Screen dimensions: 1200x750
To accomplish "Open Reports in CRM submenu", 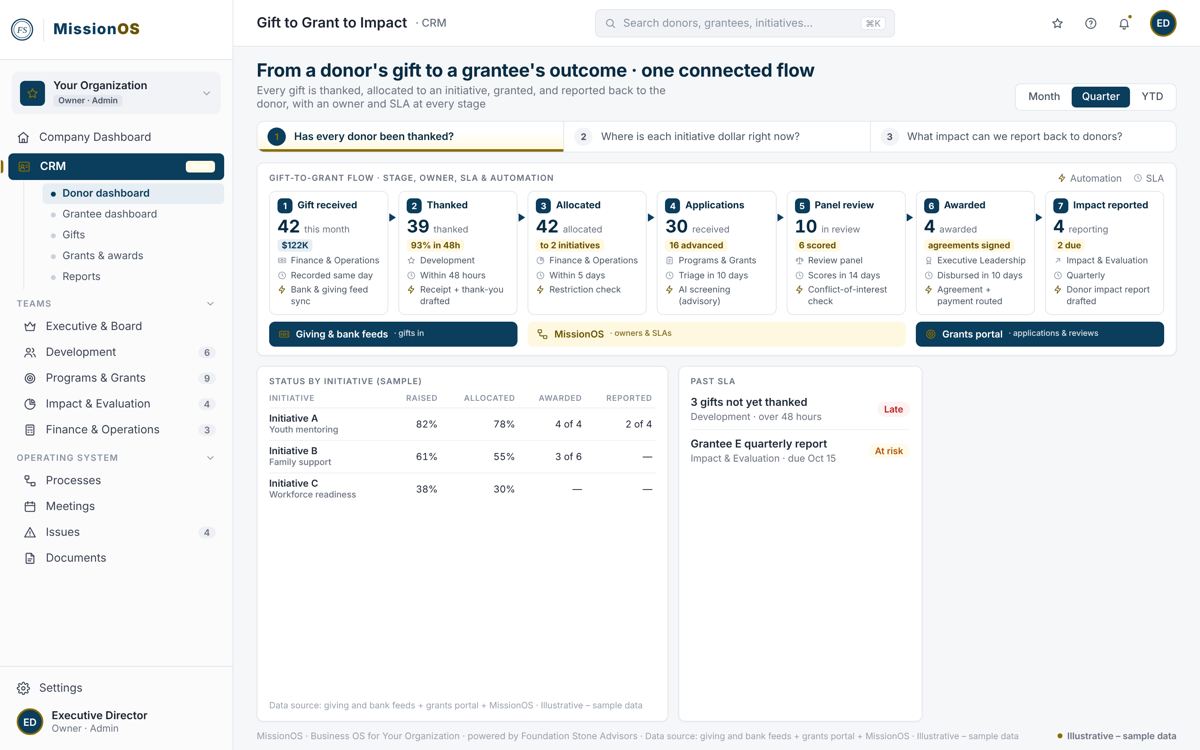I will pyautogui.click(x=133, y=277).
